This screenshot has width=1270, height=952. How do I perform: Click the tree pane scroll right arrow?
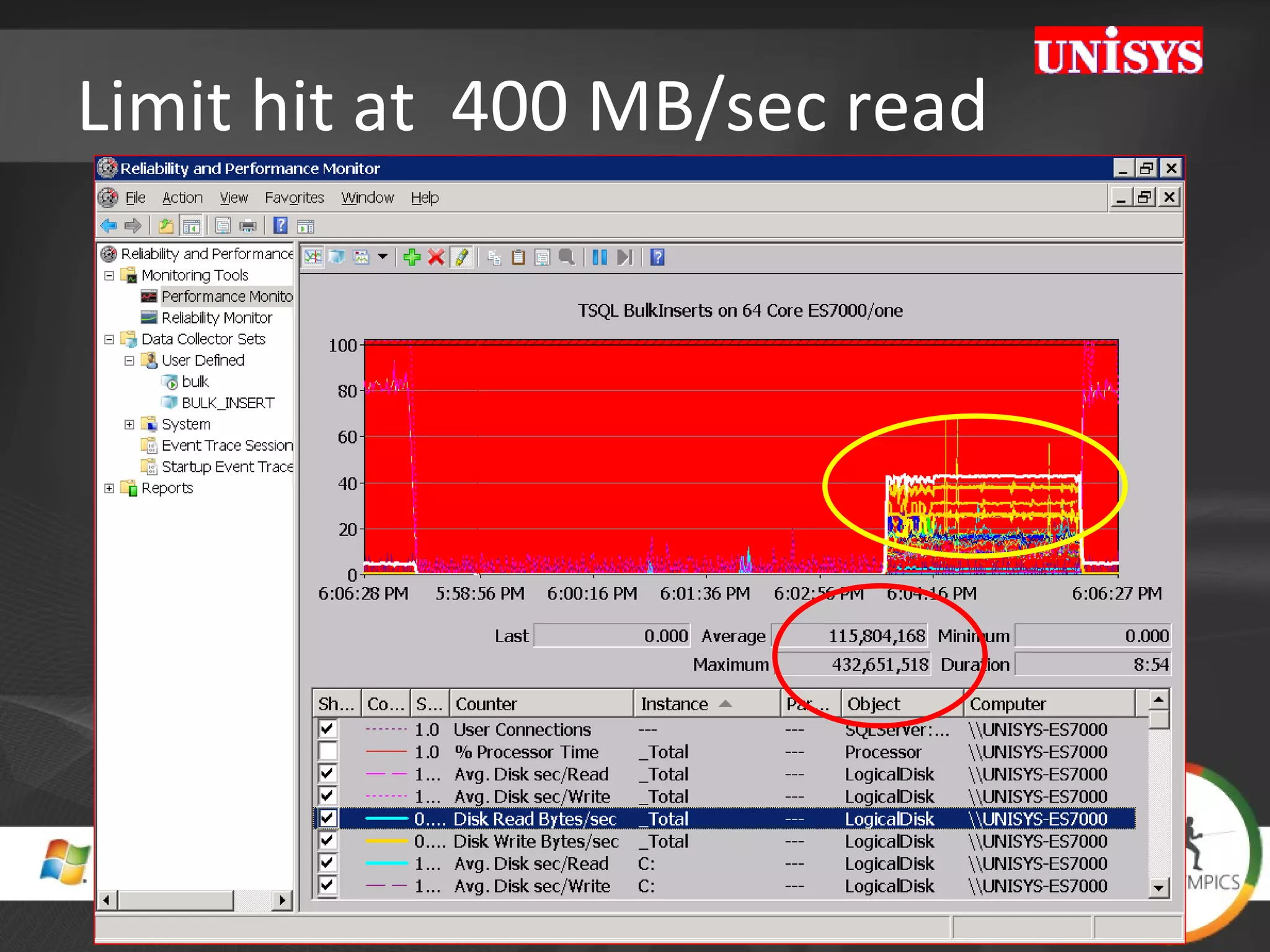[x=283, y=900]
